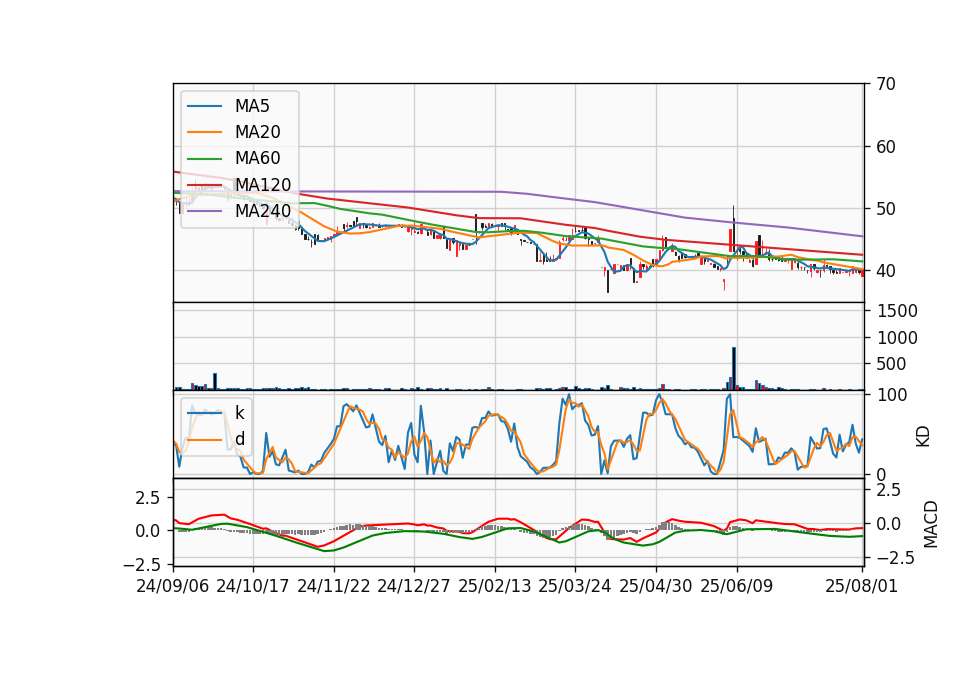
Task: Click the 60 price axis tick label
Action: [885, 147]
